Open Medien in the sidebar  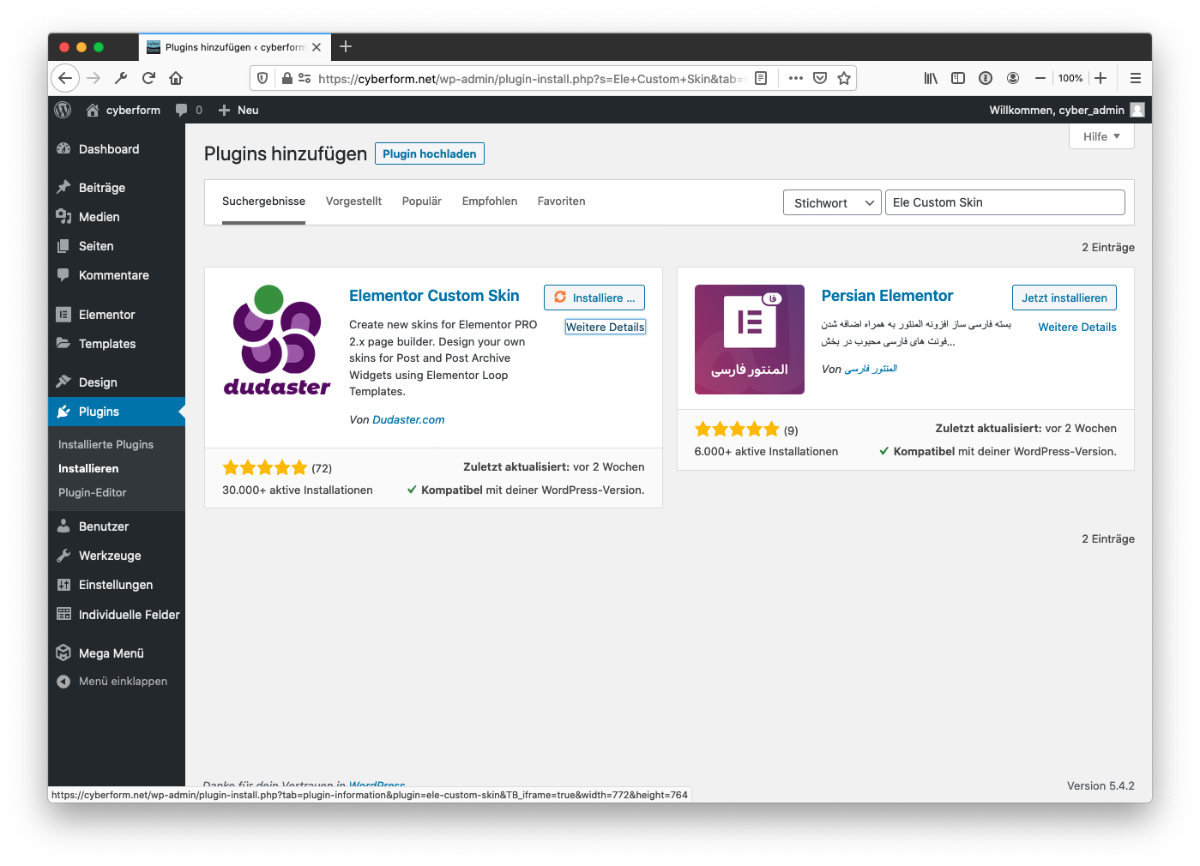116,217
